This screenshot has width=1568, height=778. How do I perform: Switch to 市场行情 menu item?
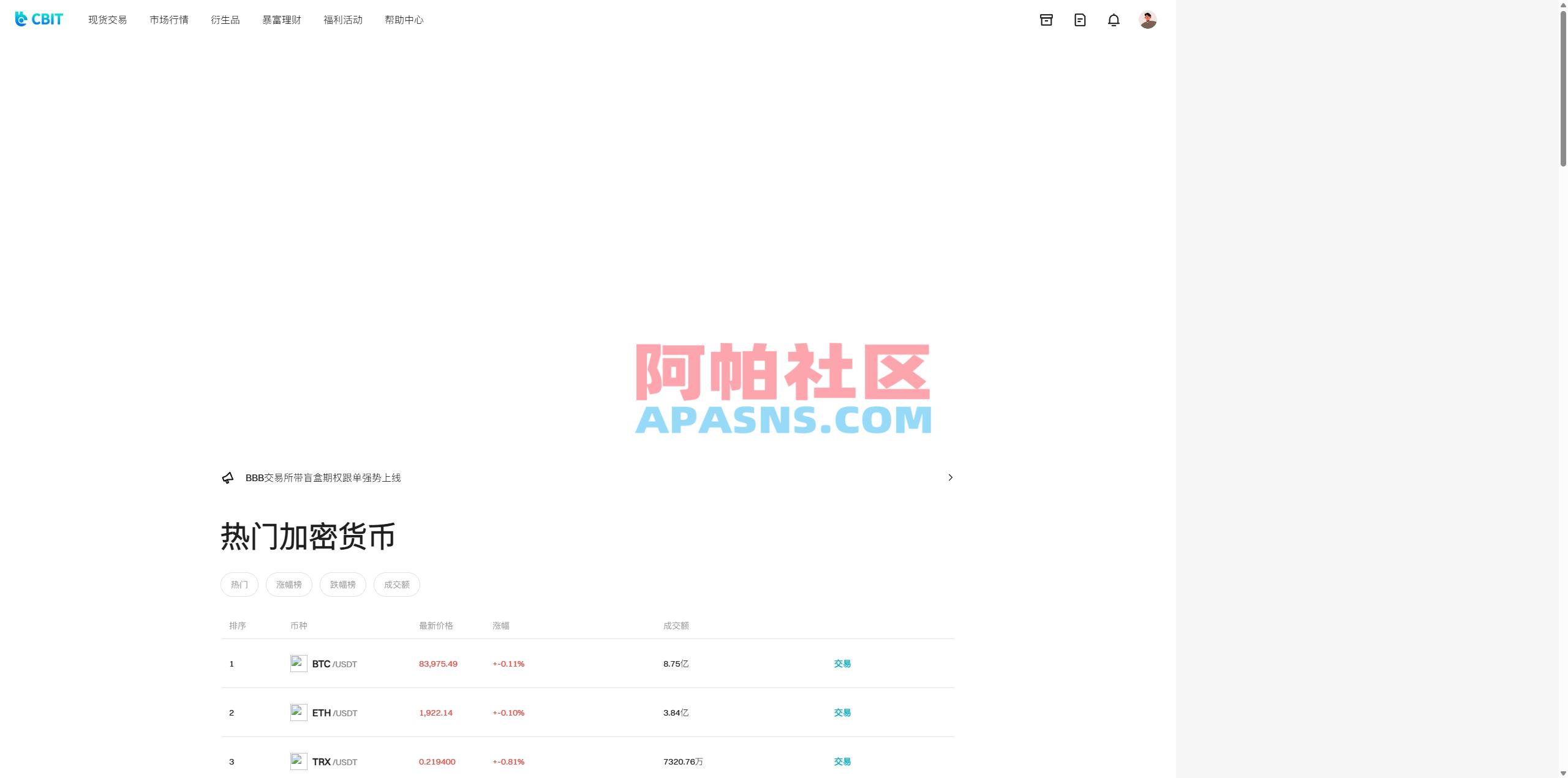(169, 20)
